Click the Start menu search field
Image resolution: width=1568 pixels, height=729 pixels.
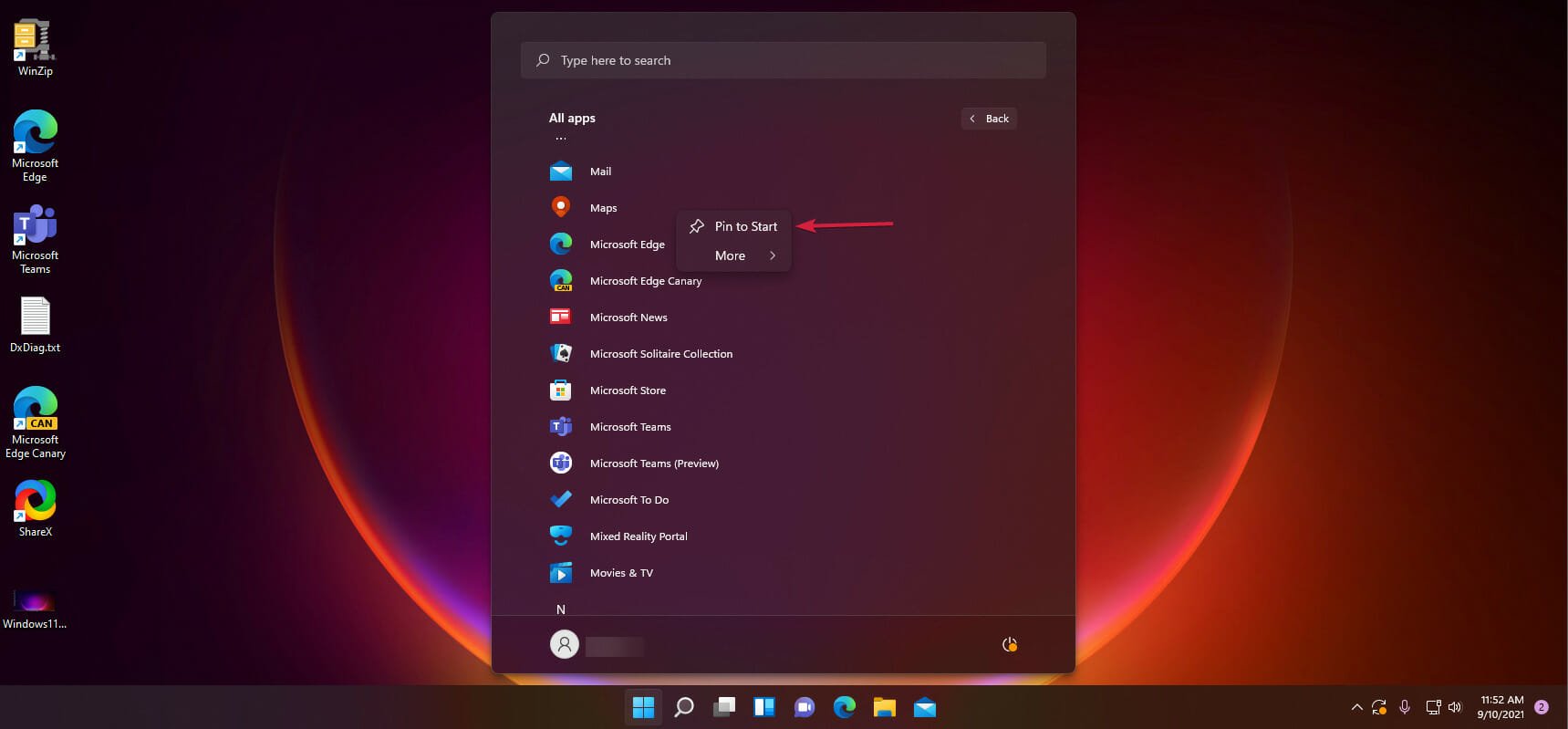coord(783,60)
